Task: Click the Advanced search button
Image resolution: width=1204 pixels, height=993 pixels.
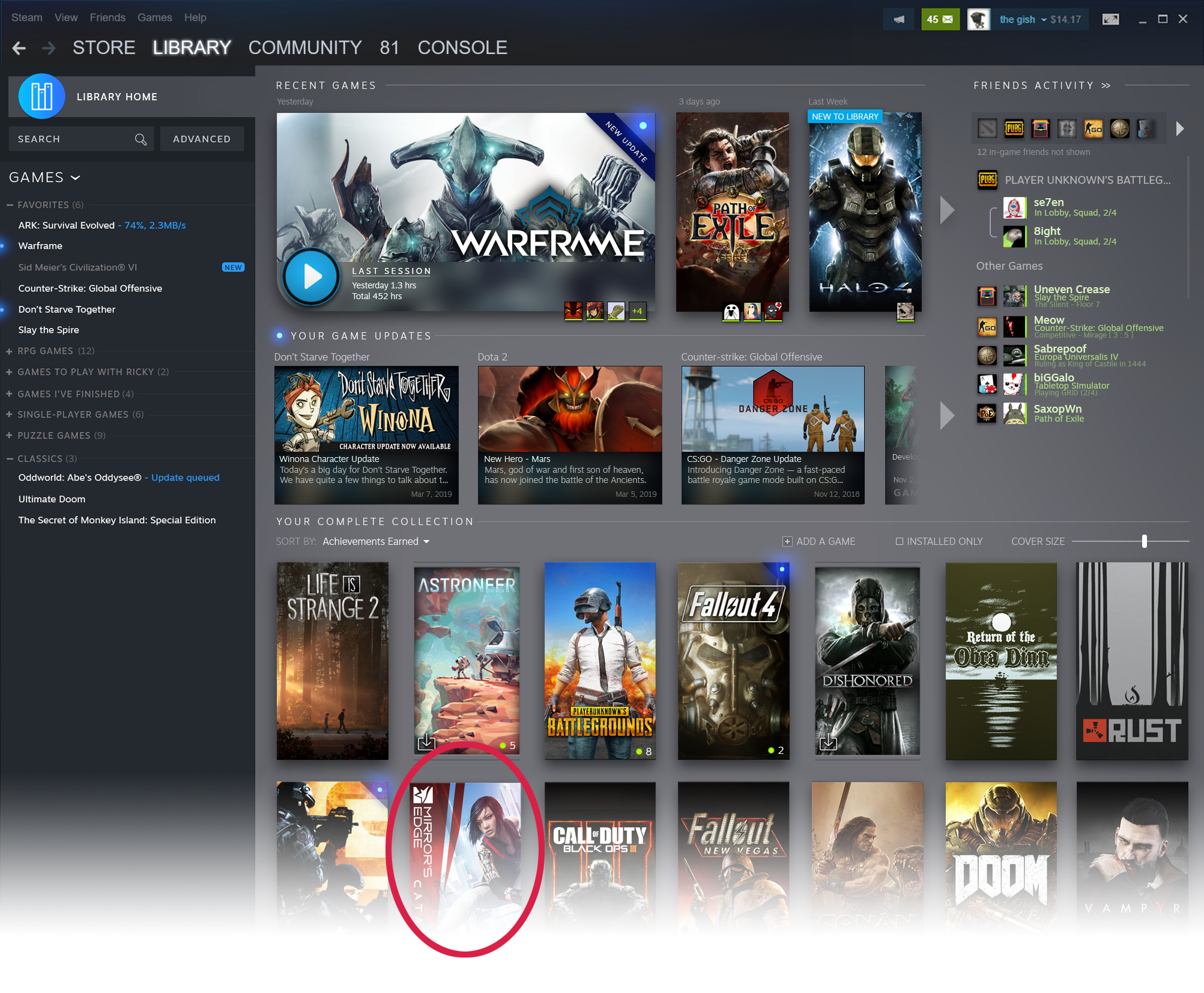Action: [202, 139]
